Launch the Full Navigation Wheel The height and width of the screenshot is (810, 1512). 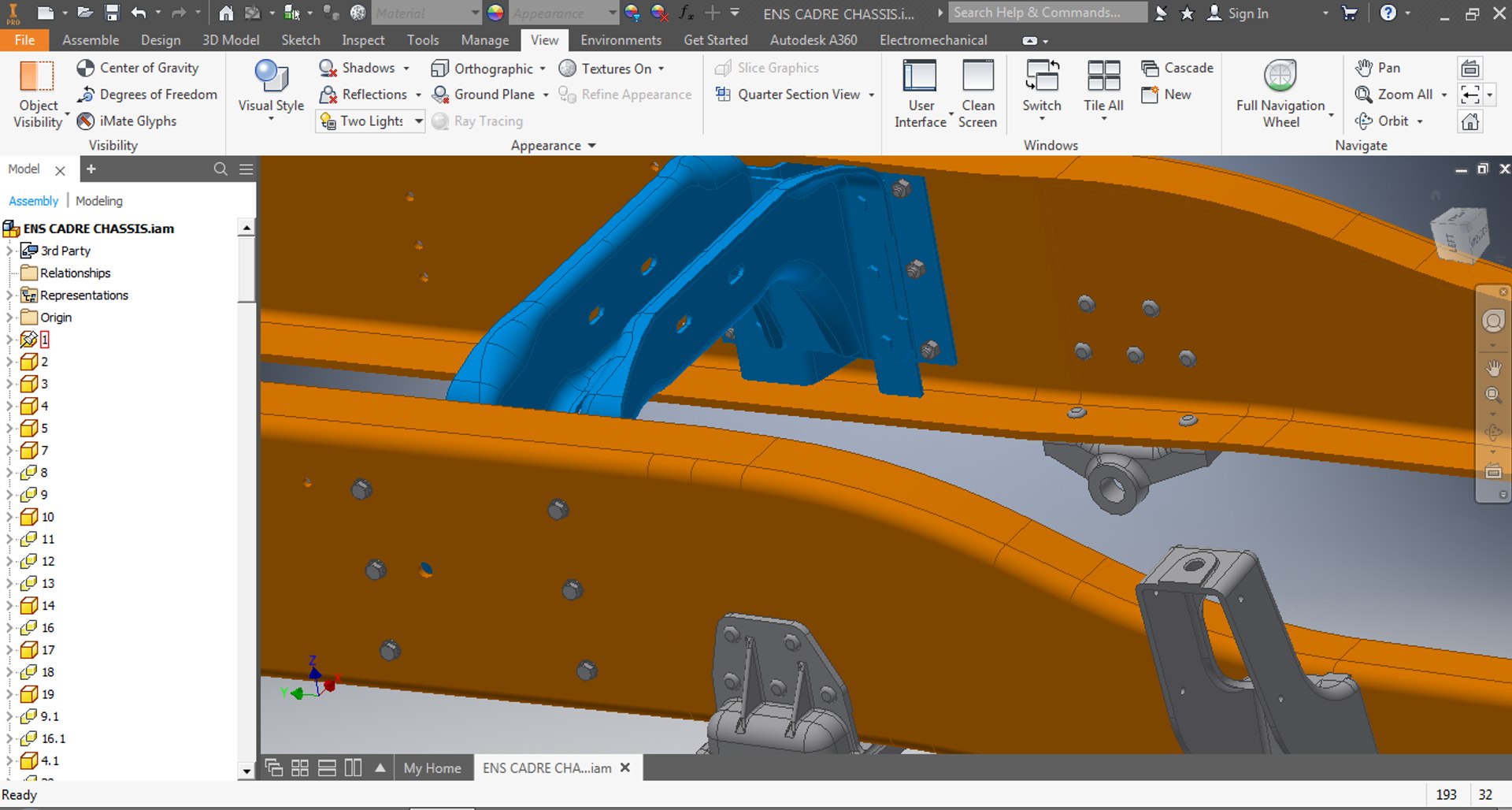1280,95
